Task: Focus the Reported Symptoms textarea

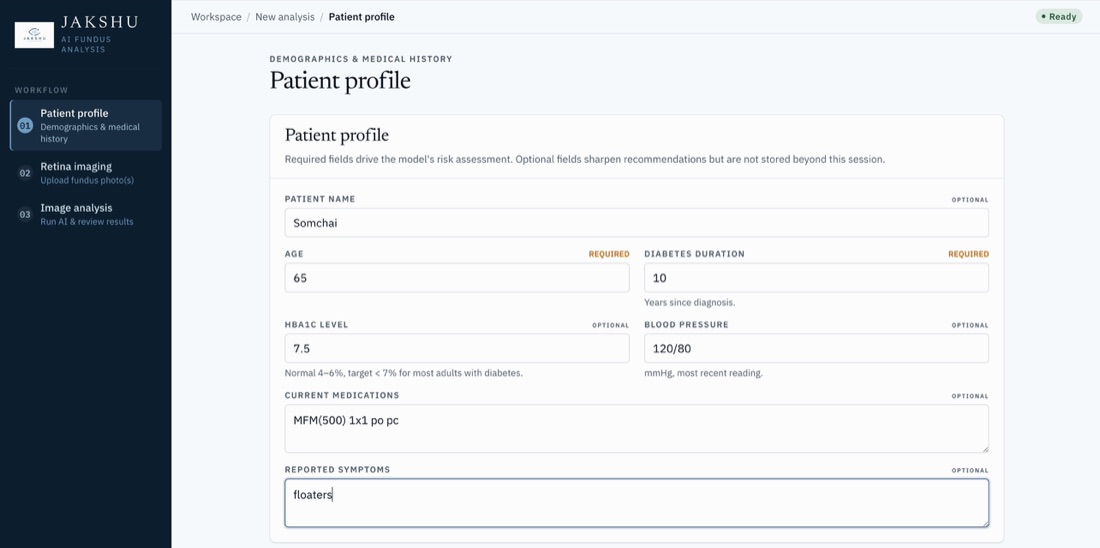Action: pos(636,503)
